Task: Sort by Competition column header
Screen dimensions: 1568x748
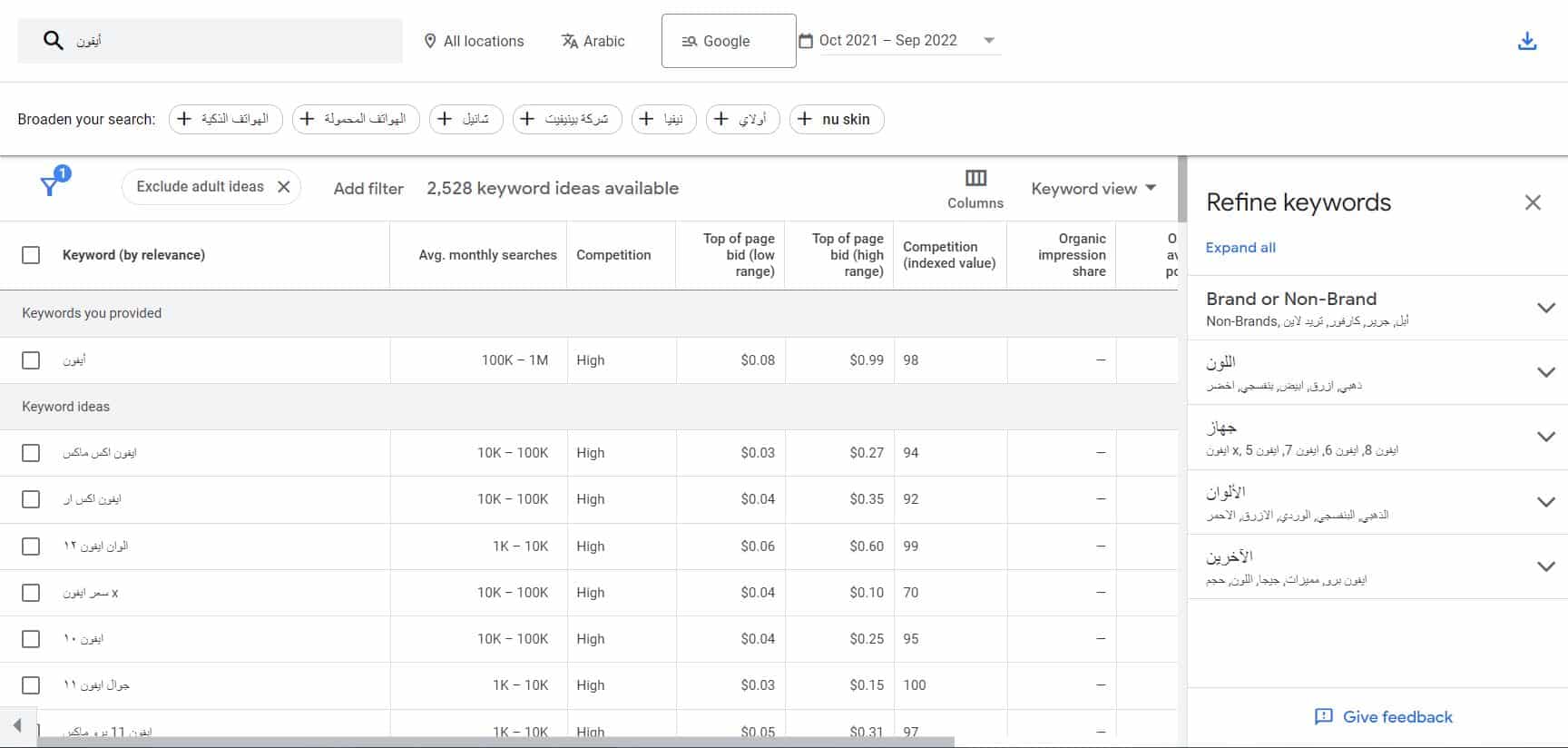Action: click(613, 255)
